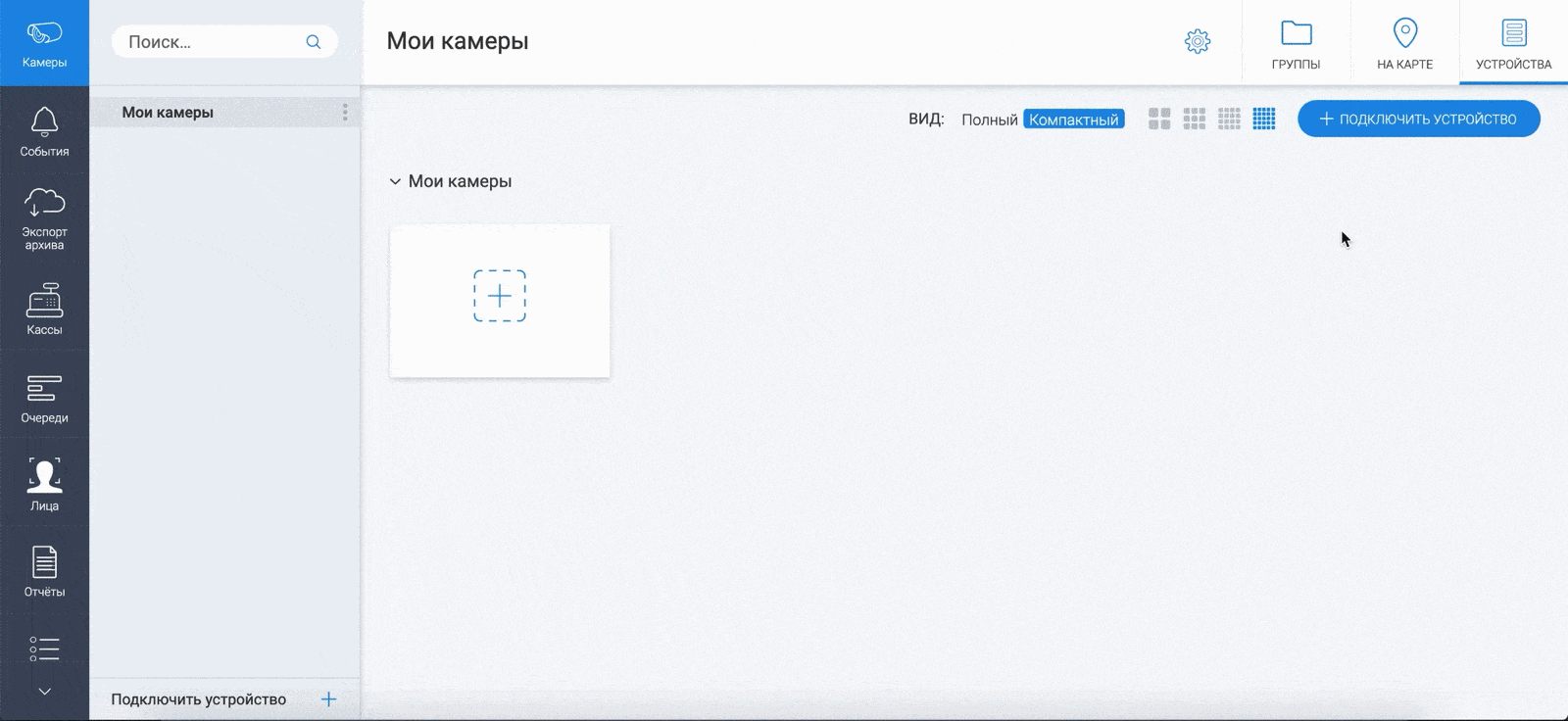Choose the 5x5 densest grid layout

tap(1264, 119)
